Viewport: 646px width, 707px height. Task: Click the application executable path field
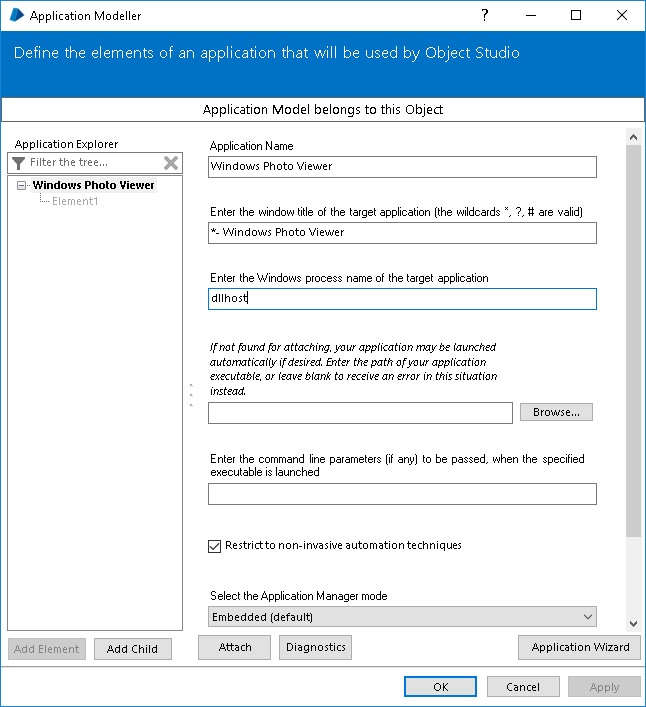pyautogui.click(x=360, y=413)
